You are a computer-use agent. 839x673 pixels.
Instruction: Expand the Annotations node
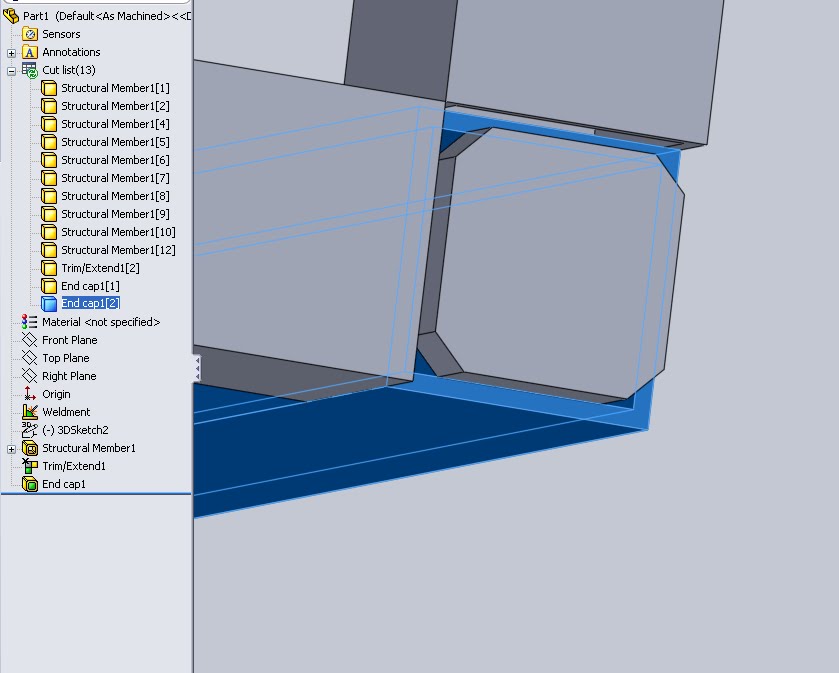[x=11, y=53]
